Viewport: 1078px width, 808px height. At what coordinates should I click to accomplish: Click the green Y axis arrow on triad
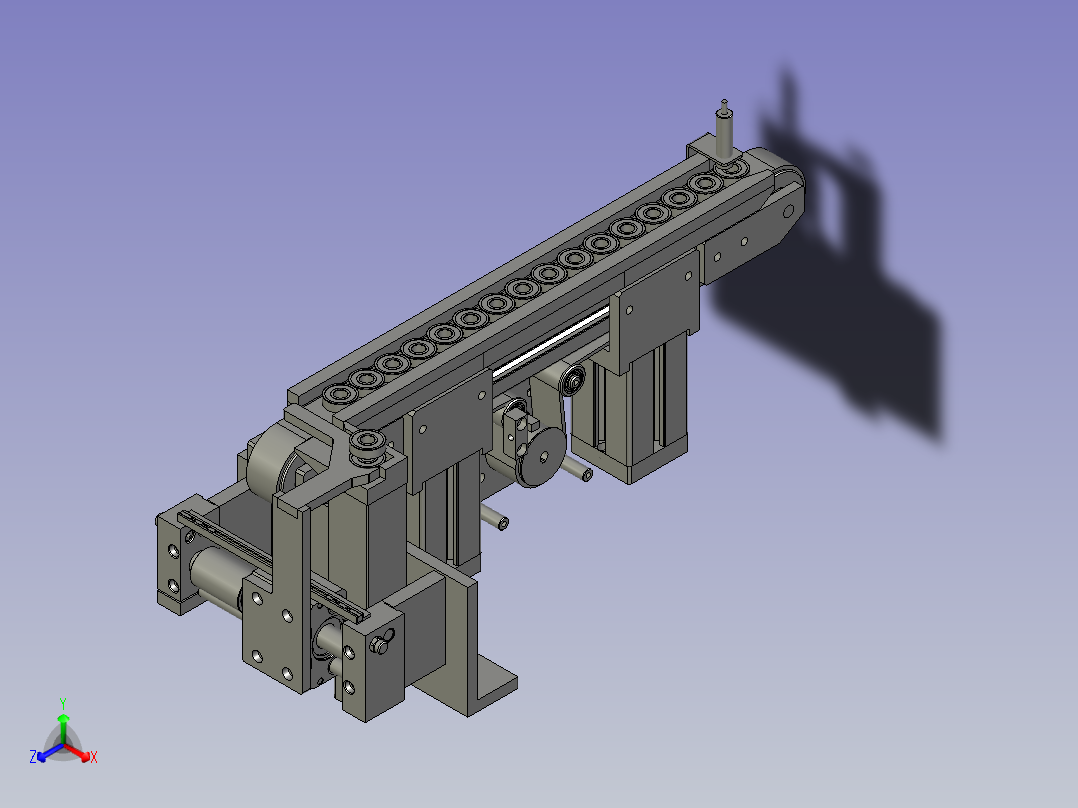[x=63, y=728]
